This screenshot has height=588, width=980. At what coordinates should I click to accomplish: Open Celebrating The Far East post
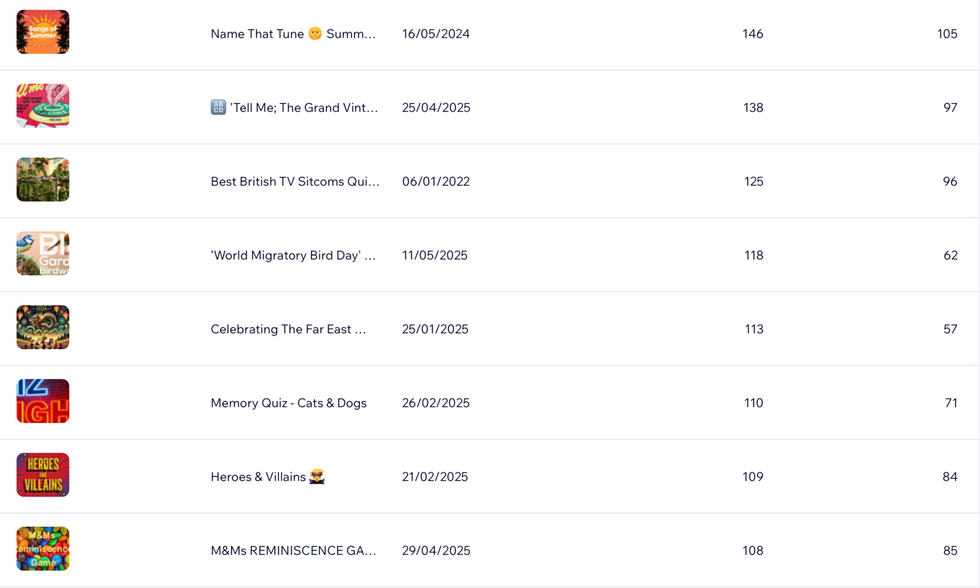(288, 329)
